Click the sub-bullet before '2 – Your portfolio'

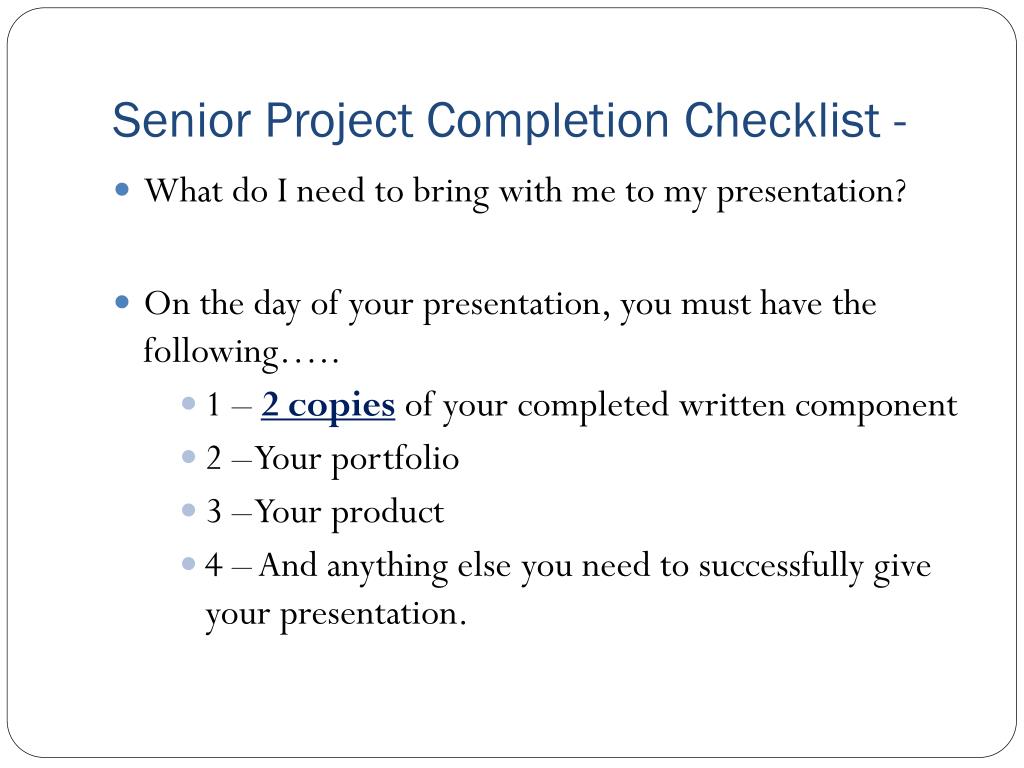pos(189,457)
